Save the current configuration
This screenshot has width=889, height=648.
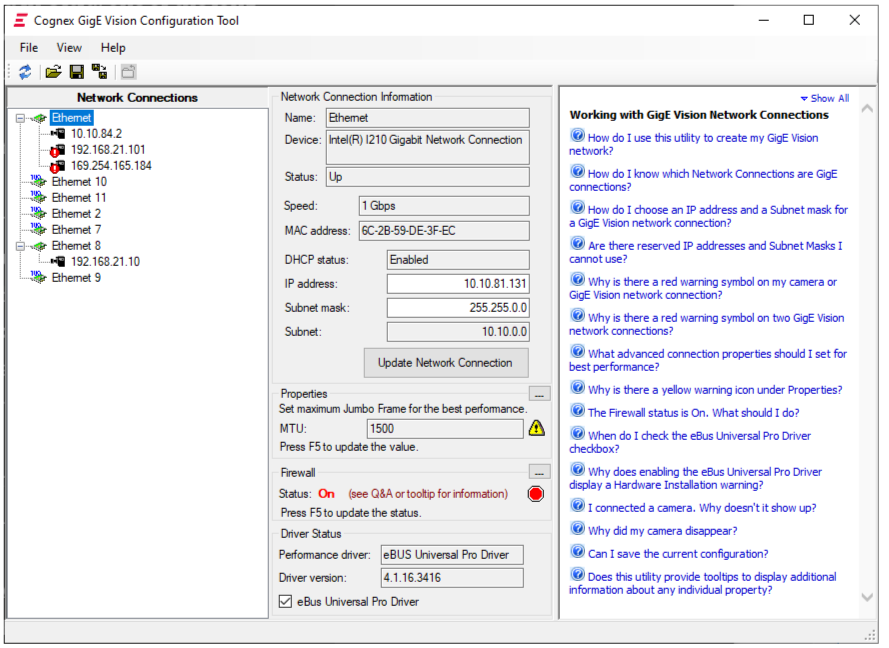tap(75, 71)
